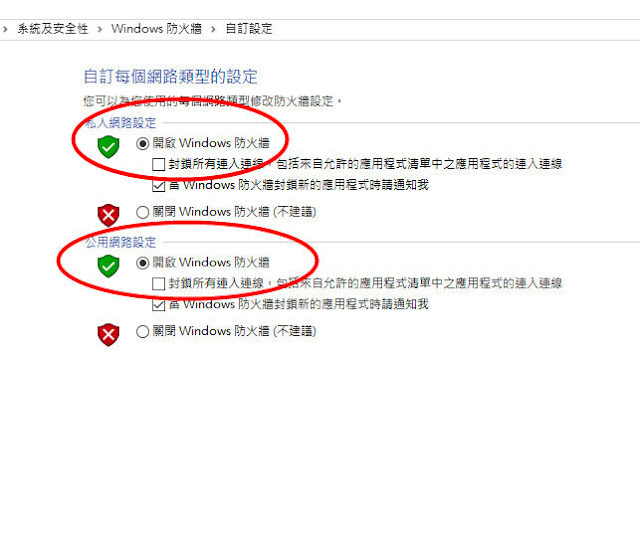Viewport: 640px width, 536px height.
Task: Click the 公用網路設定 group header
Action: coord(121,242)
